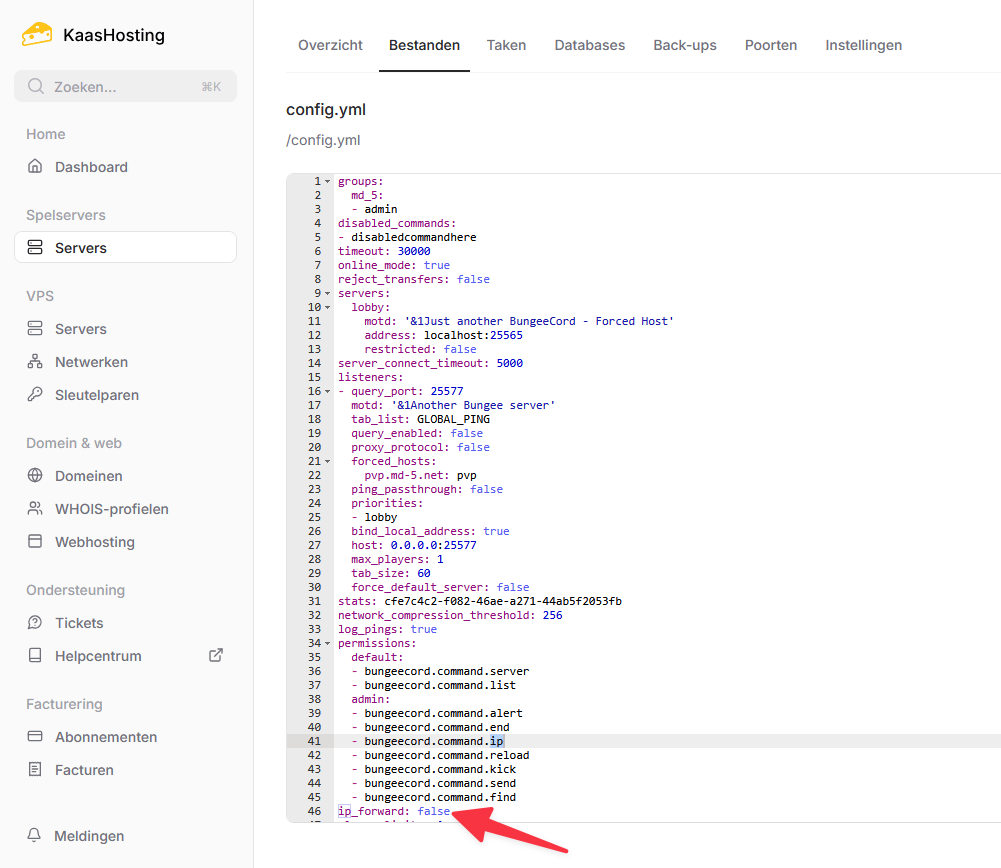Click the Netwerken network icon
Screen dimensions: 1001x868
[36, 362]
